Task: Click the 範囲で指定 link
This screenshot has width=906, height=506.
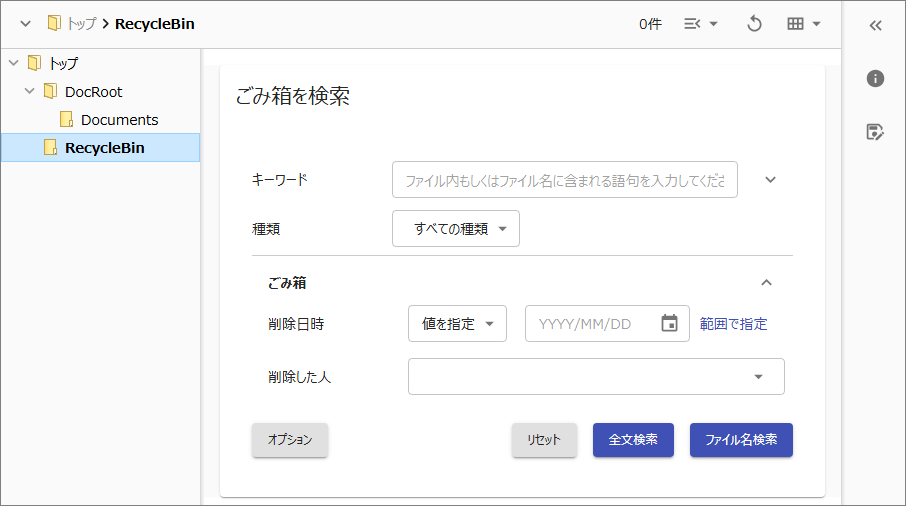Action: point(733,324)
